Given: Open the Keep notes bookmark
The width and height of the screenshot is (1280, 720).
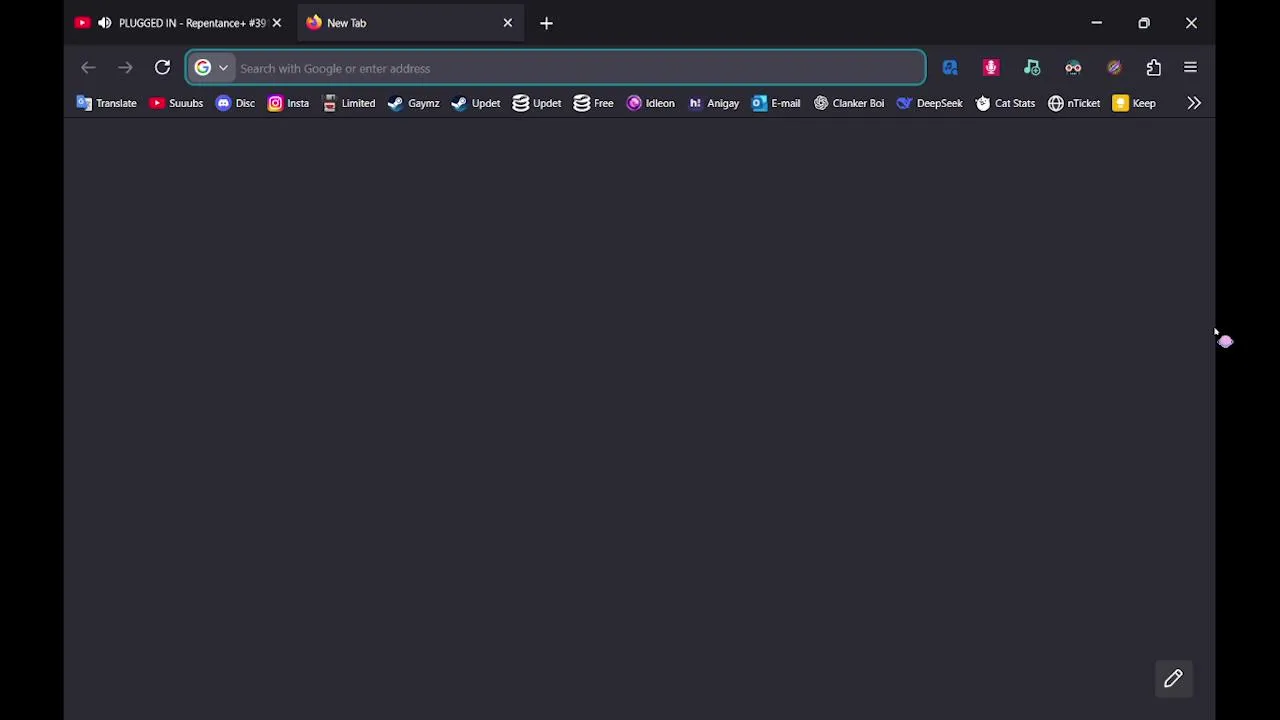Looking at the screenshot, I should pyautogui.click(x=1134, y=103).
